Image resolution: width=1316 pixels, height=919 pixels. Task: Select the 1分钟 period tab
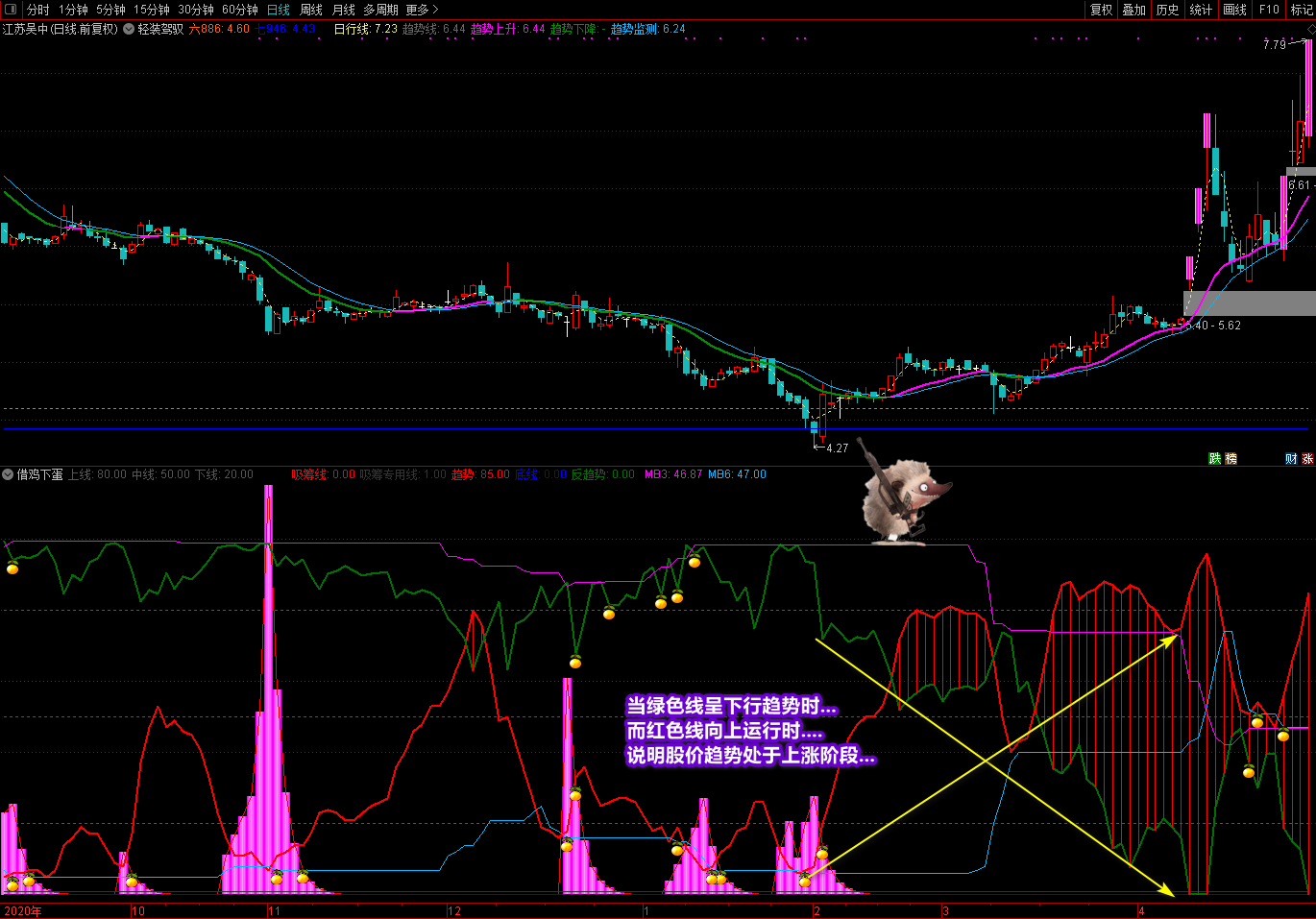(73, 10)
